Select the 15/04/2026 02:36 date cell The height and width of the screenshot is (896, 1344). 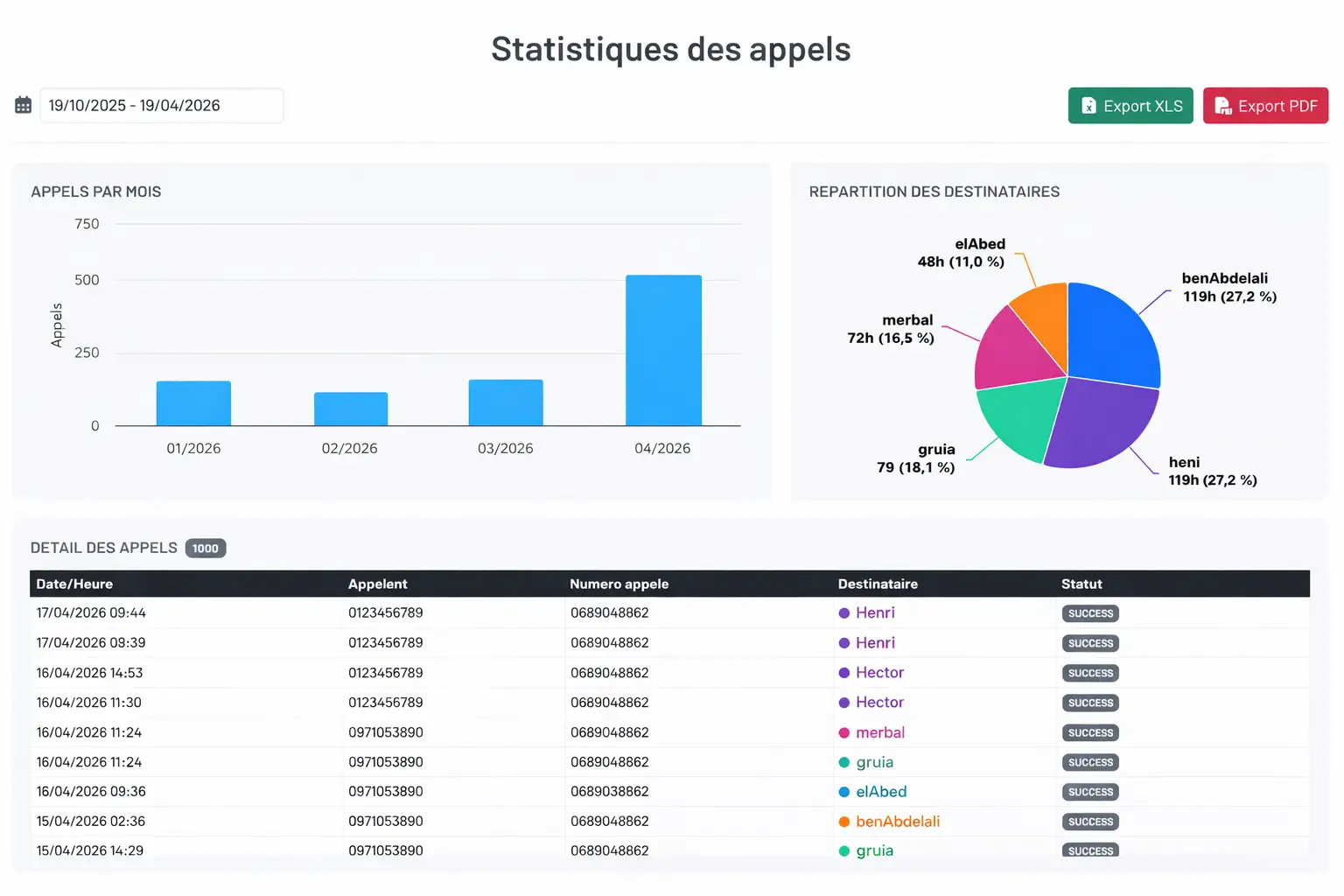pyautogui.click(x=91, y=821)
